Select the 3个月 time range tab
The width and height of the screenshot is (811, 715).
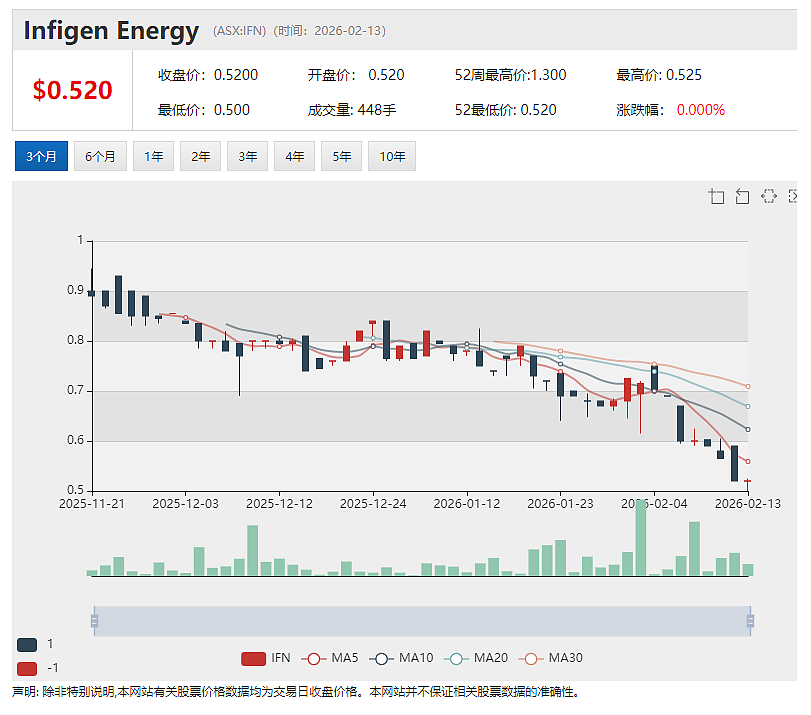41,156
